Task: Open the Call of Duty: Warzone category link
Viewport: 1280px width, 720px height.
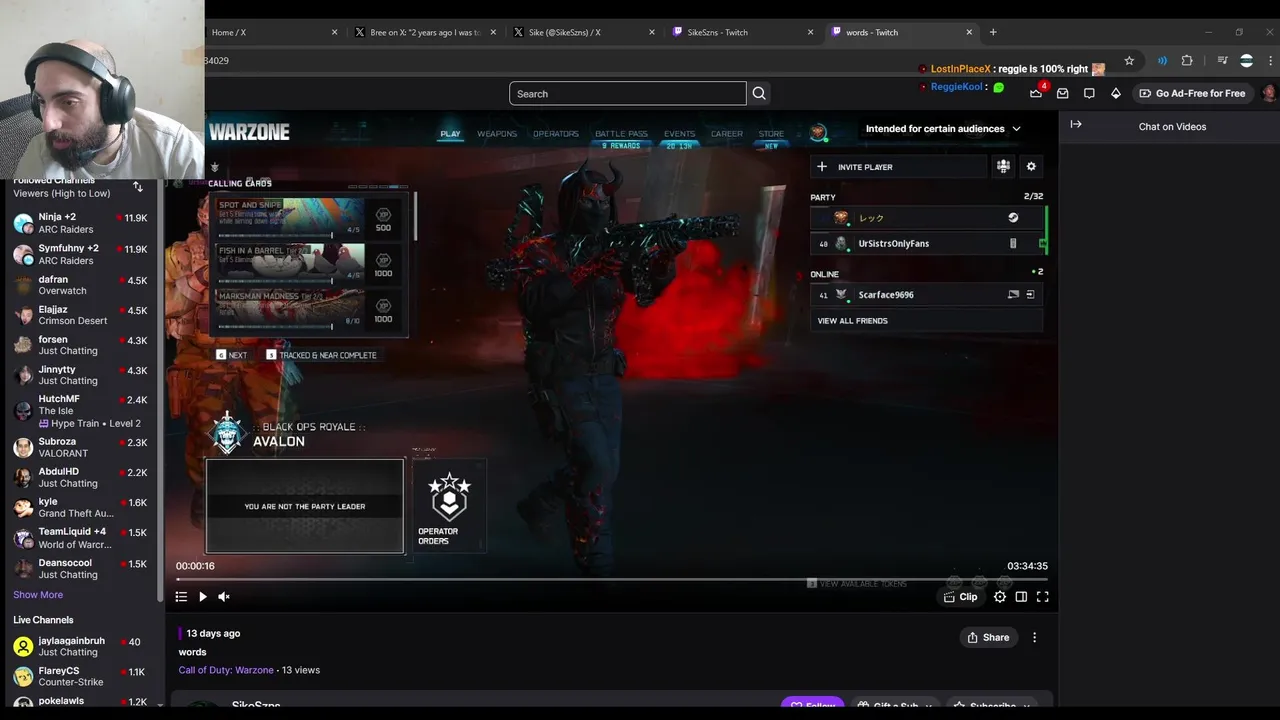Action: [226, 670]
